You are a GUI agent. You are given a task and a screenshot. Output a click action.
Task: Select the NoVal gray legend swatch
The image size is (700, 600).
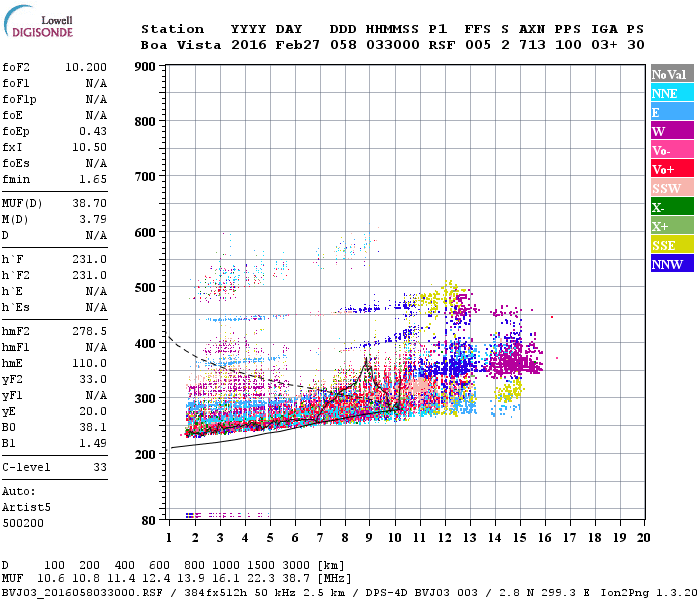coord(672,74)
